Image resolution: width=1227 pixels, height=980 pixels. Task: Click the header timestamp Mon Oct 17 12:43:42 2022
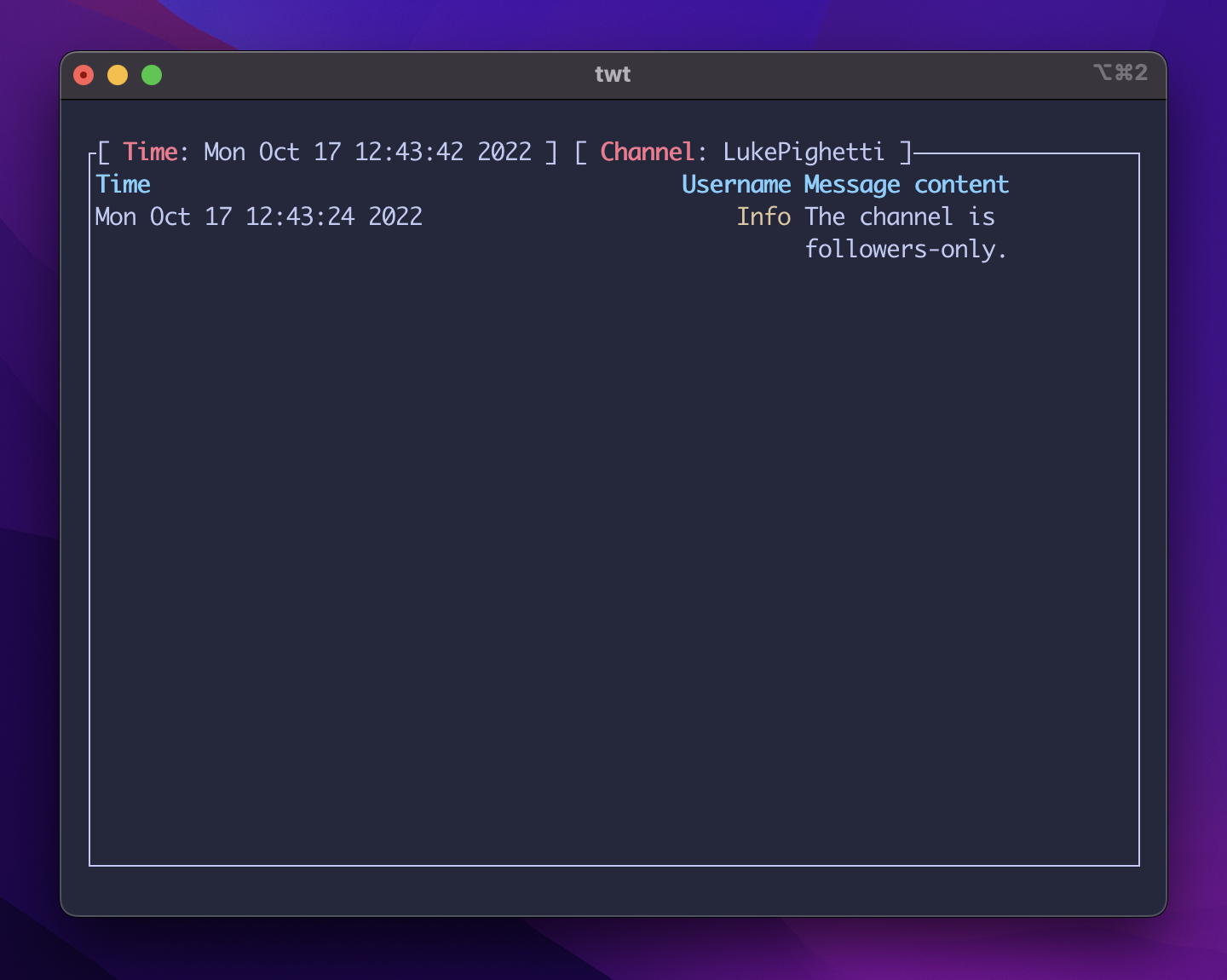[366, 152]
